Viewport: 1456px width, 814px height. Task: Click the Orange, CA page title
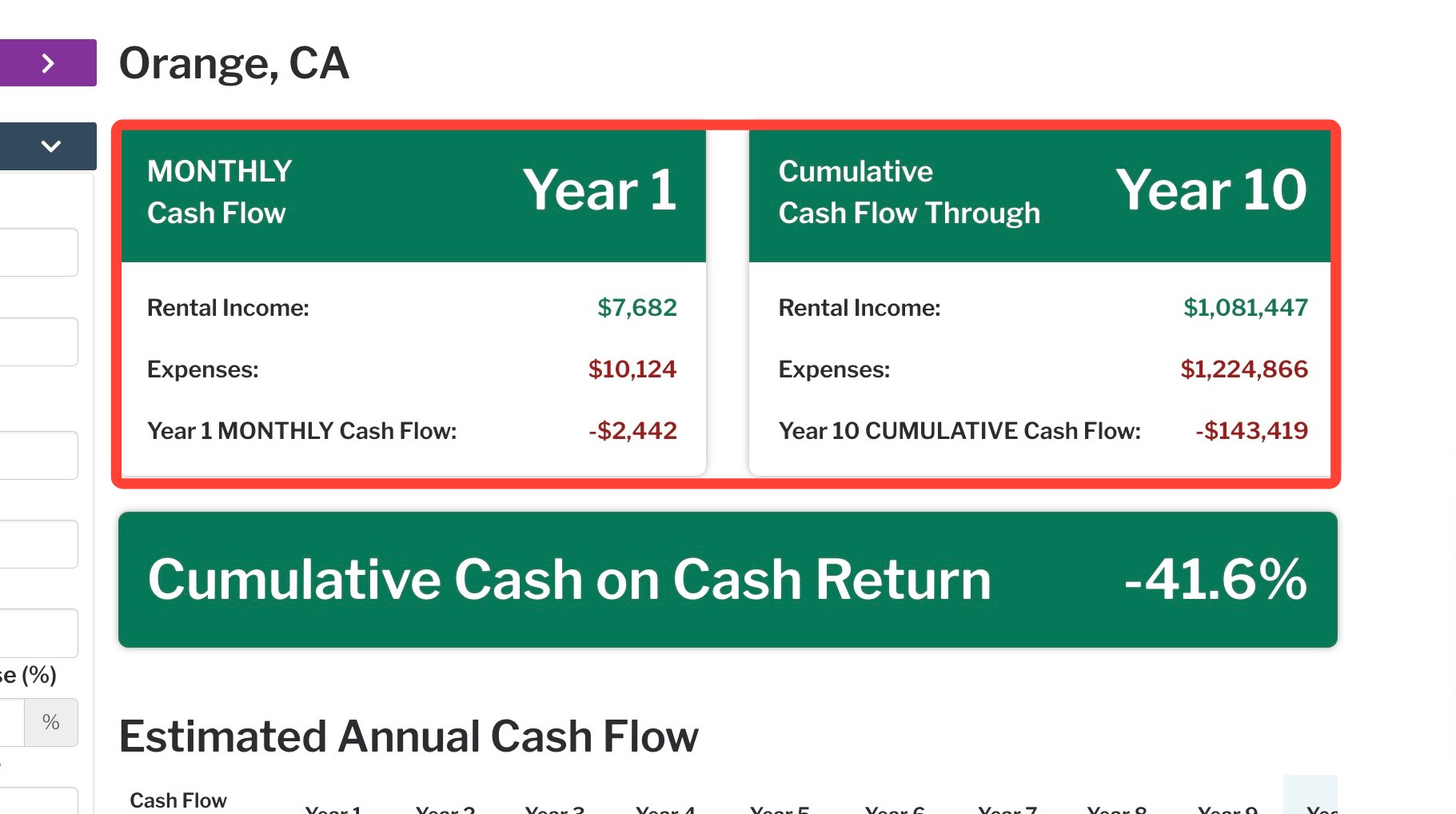pyautogui.click(x=234, y=63)
